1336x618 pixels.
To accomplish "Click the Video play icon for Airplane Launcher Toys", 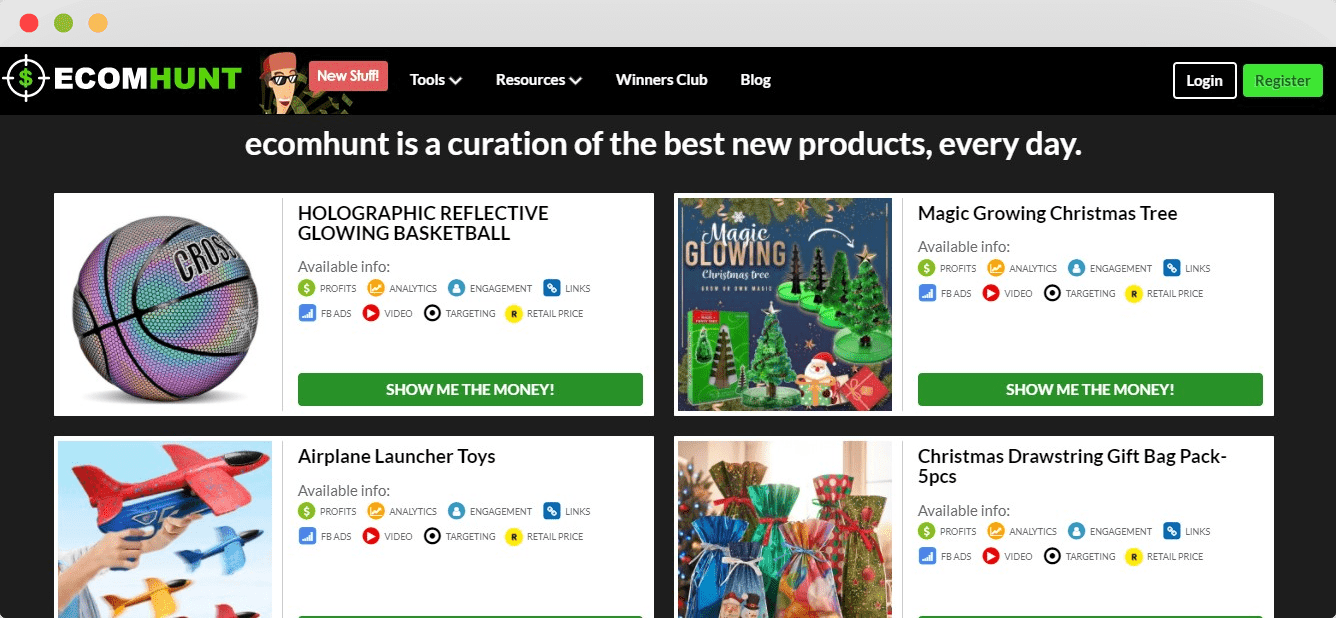I will (x=371, y=536).
